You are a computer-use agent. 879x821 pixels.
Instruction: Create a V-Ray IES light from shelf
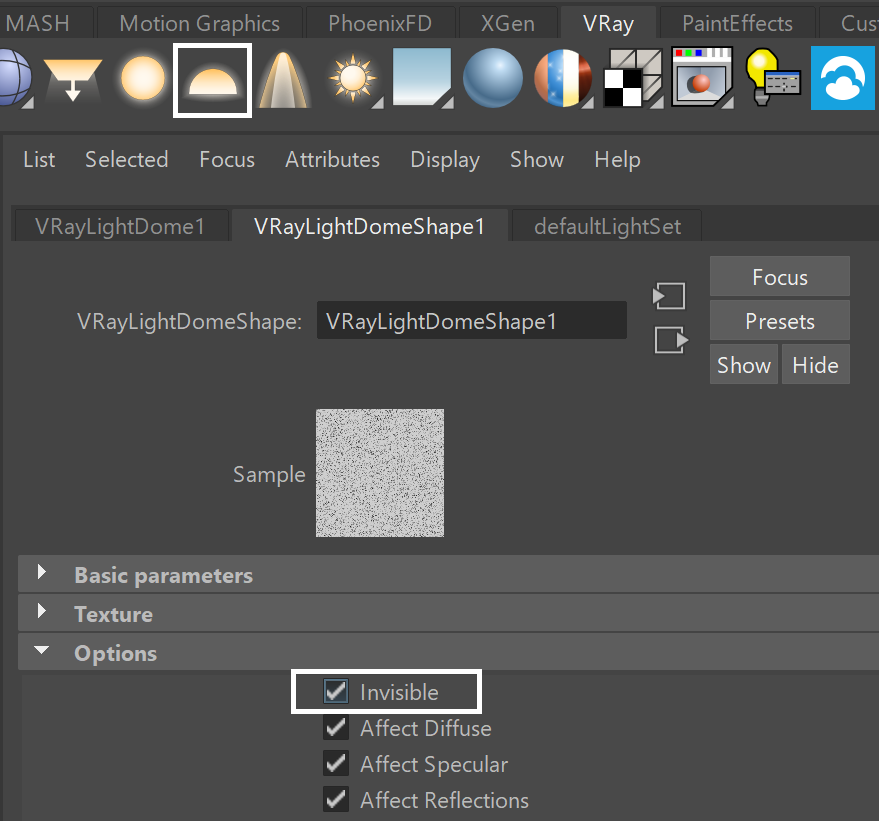coord(283,80)
